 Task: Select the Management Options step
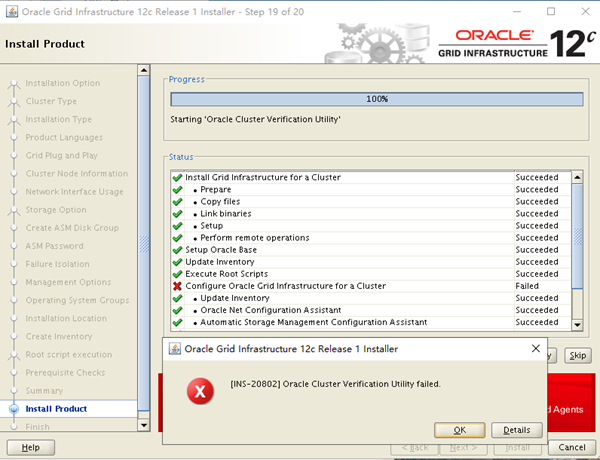pos(68,282)
